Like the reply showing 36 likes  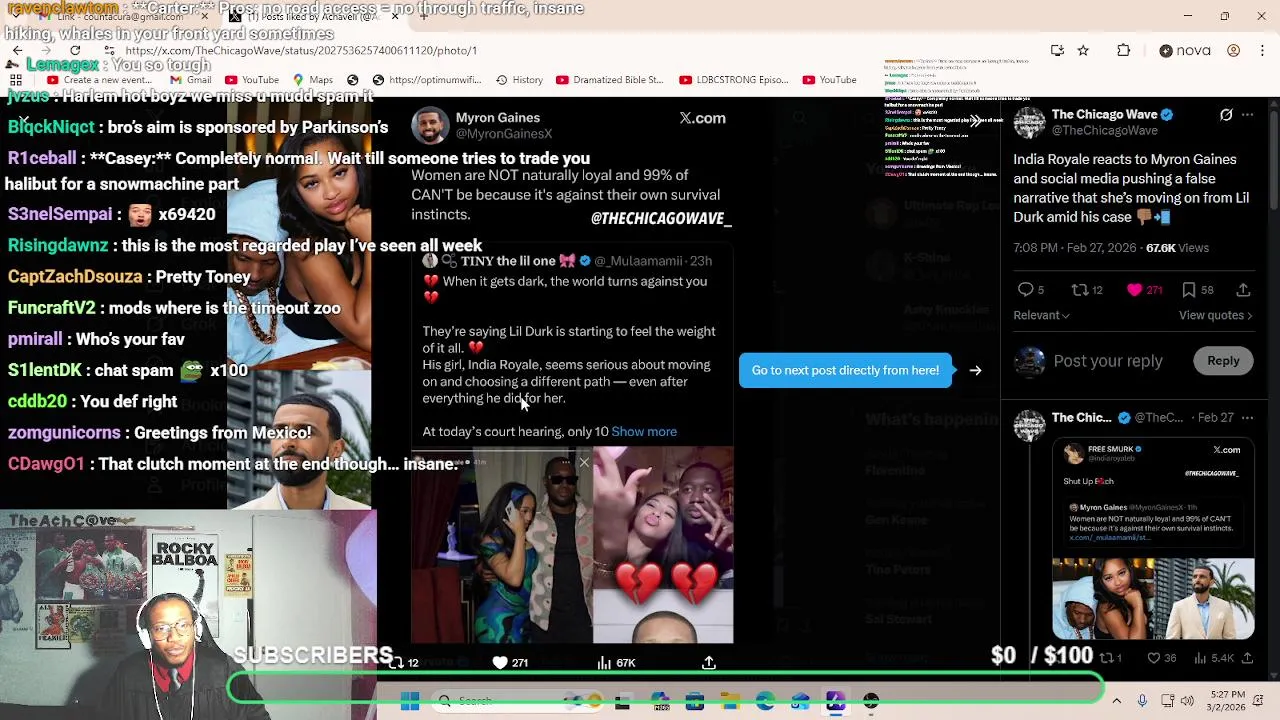click(1162, 658)
